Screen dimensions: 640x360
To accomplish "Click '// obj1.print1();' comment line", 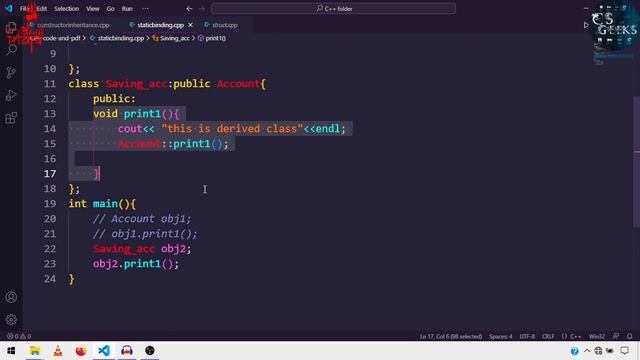I will pyautogui.click(x=145, y=234).
